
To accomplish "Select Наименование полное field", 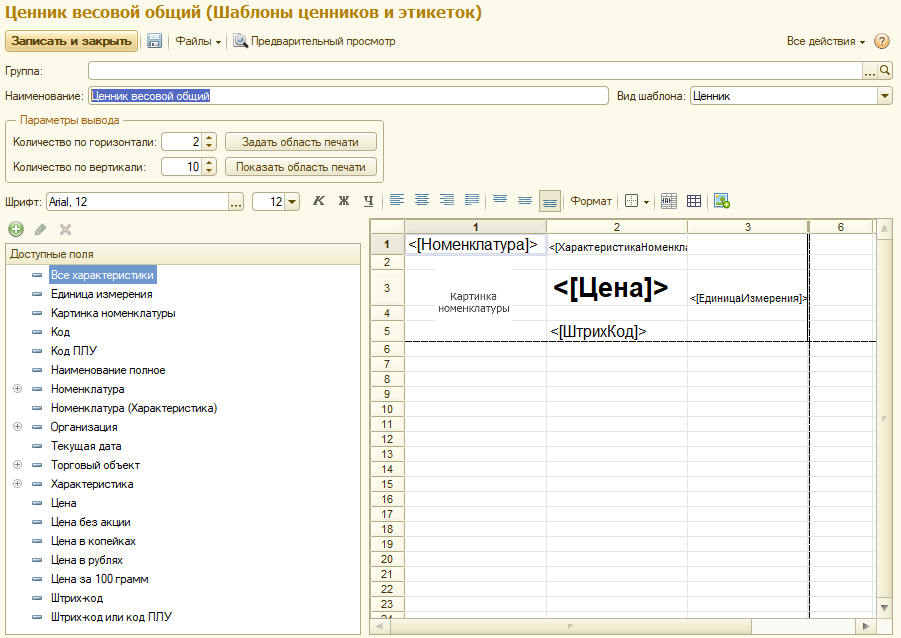I will (108, 370).
